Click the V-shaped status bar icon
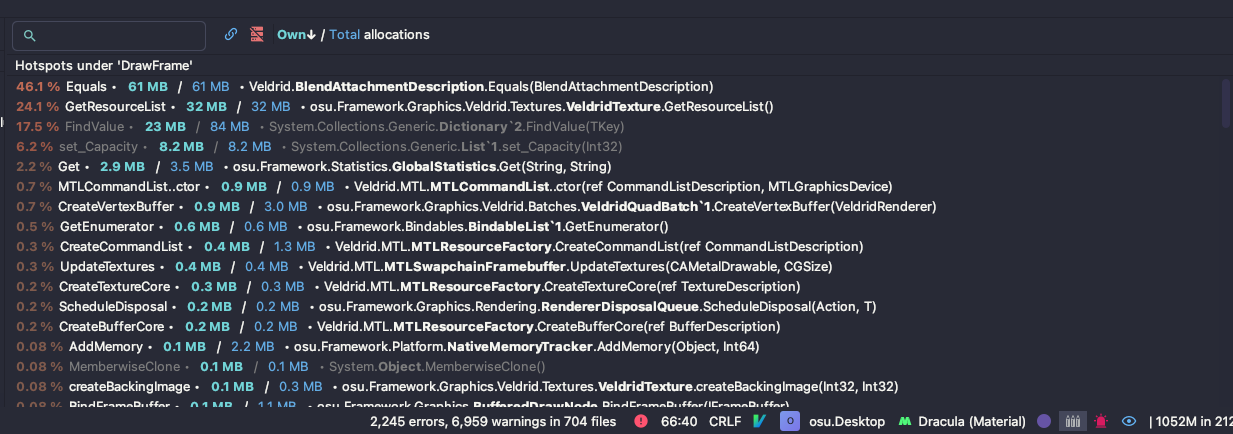This screenshot has width=1233, height=434. tap(759, 422)
